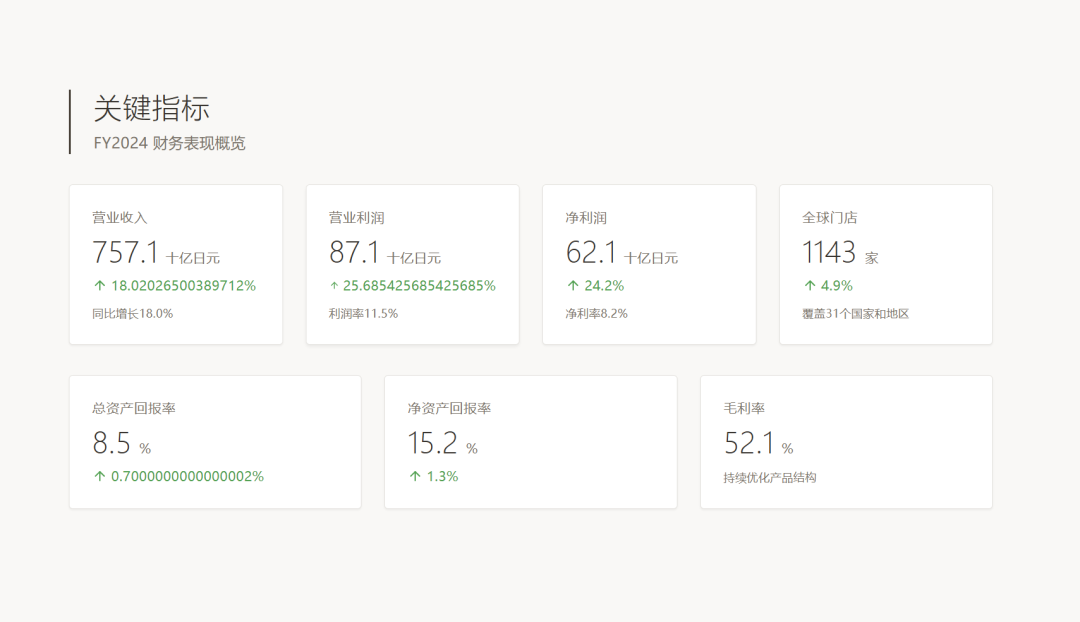This screenshot has height=622, width=1080.
Task: Click the 关键指标 section heading
Action: coord(151,110)
